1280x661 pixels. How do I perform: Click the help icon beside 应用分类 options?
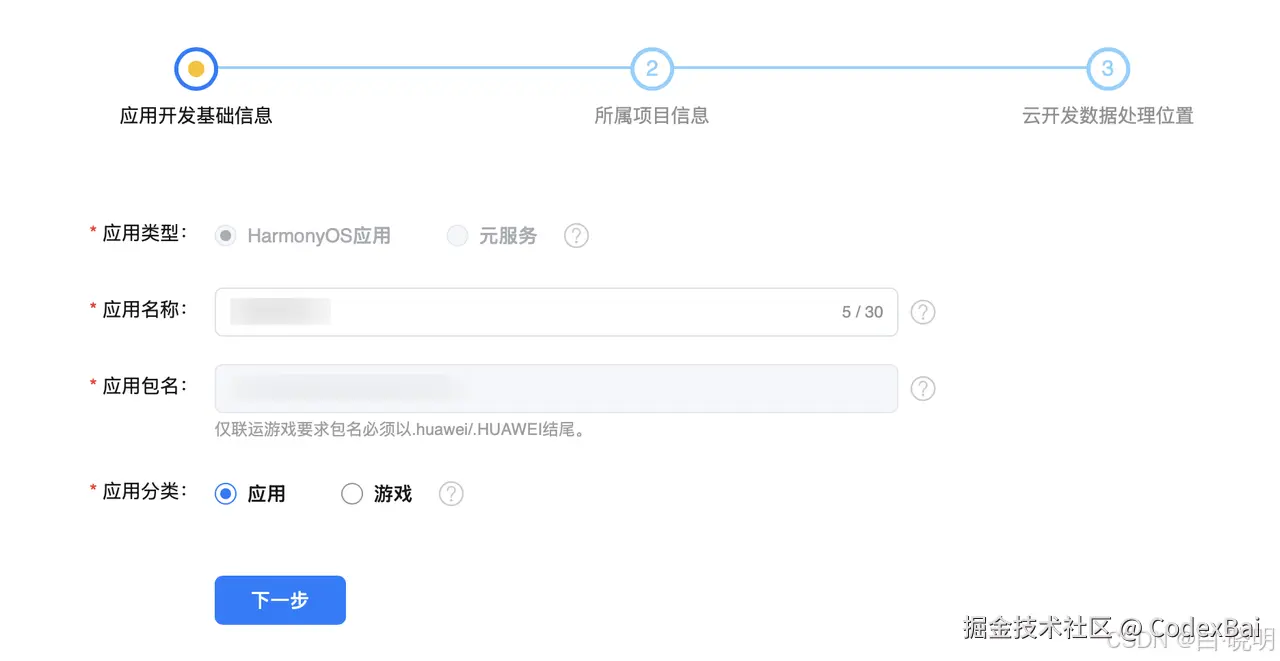(x=450, y=493)
